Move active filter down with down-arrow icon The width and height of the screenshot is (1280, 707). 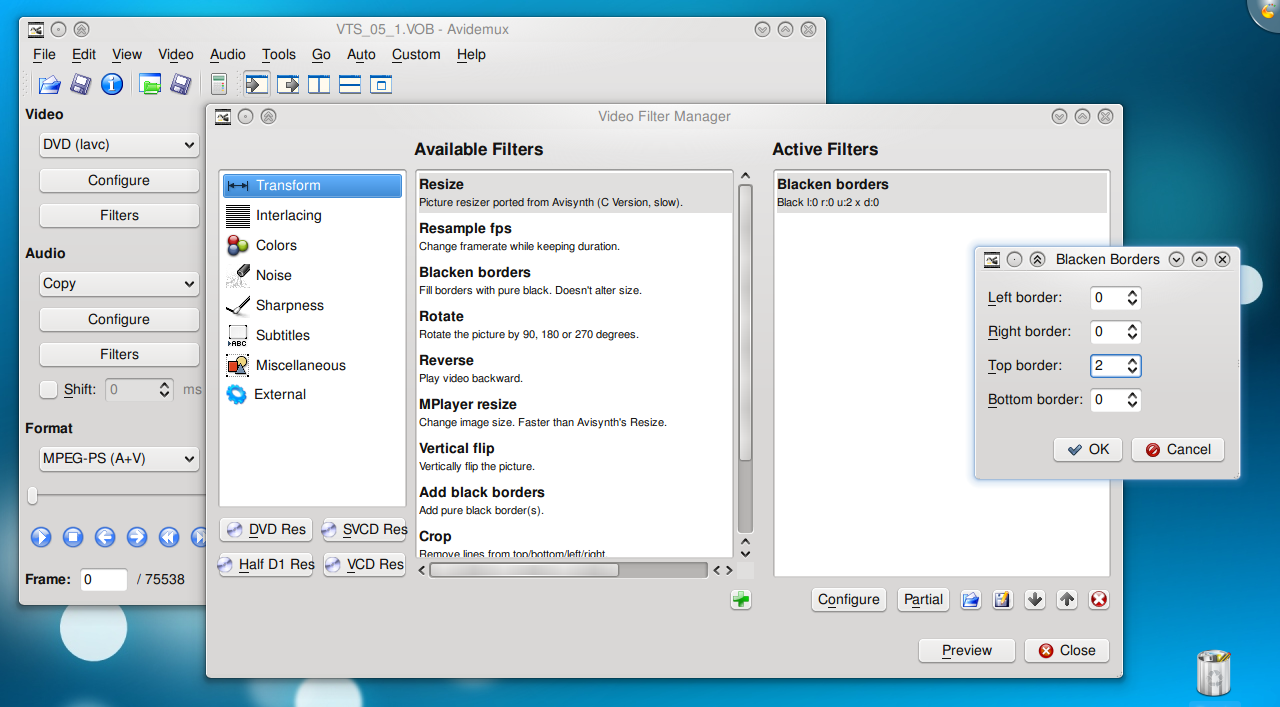click(x=1035, y=599)
